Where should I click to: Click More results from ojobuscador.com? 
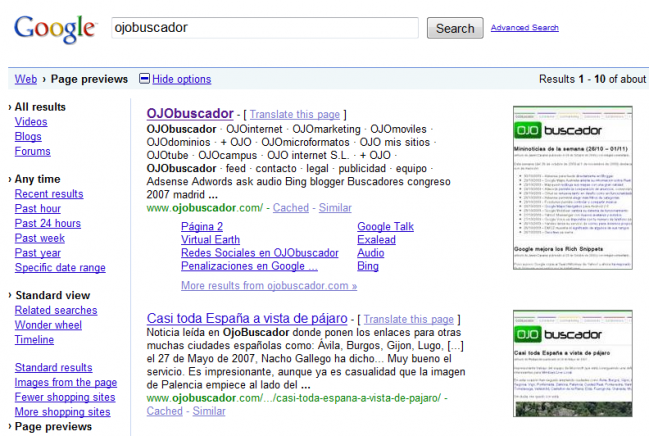point(269,285)
